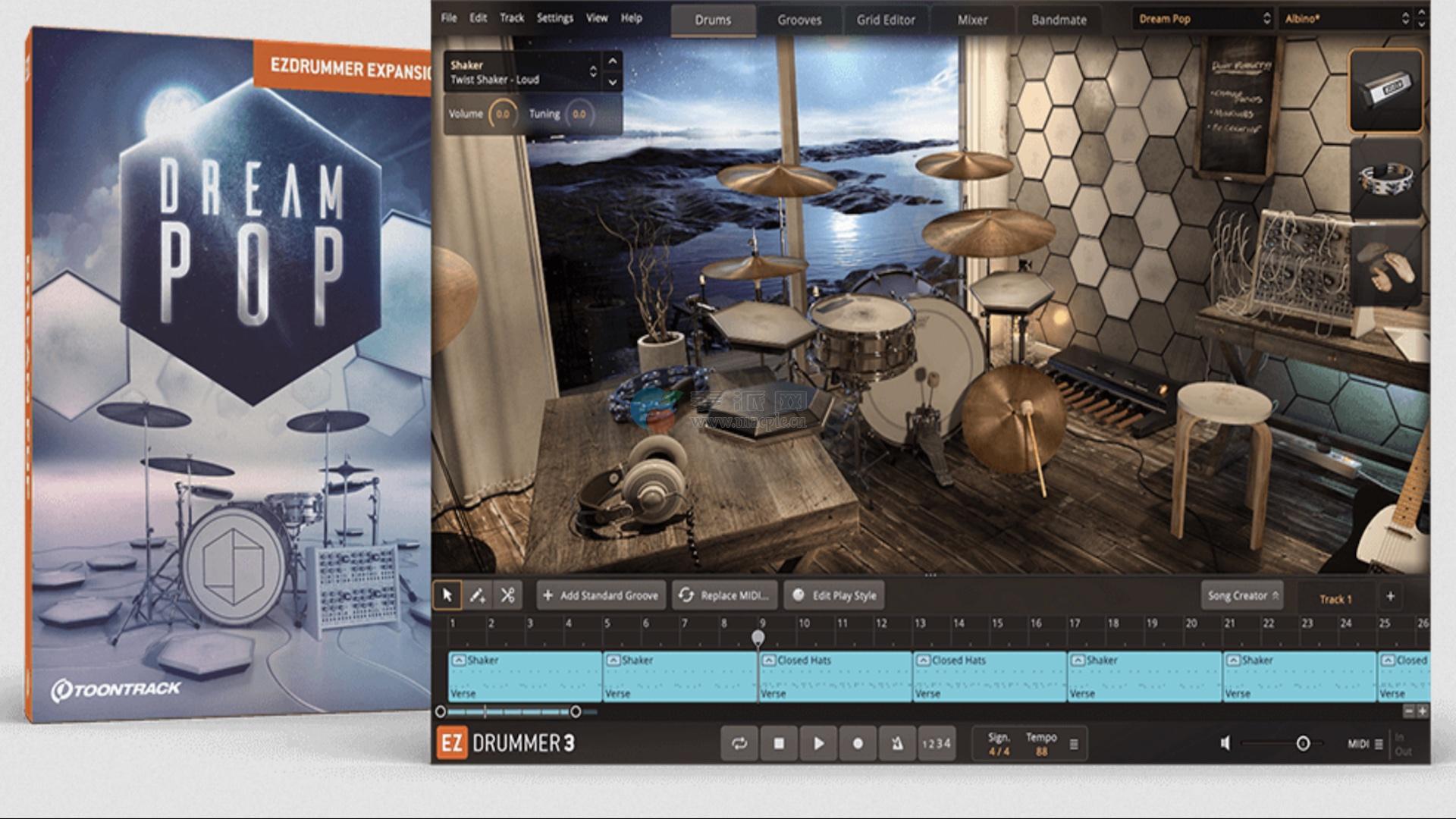Click Add Standard Groove button

pos(601,595)
